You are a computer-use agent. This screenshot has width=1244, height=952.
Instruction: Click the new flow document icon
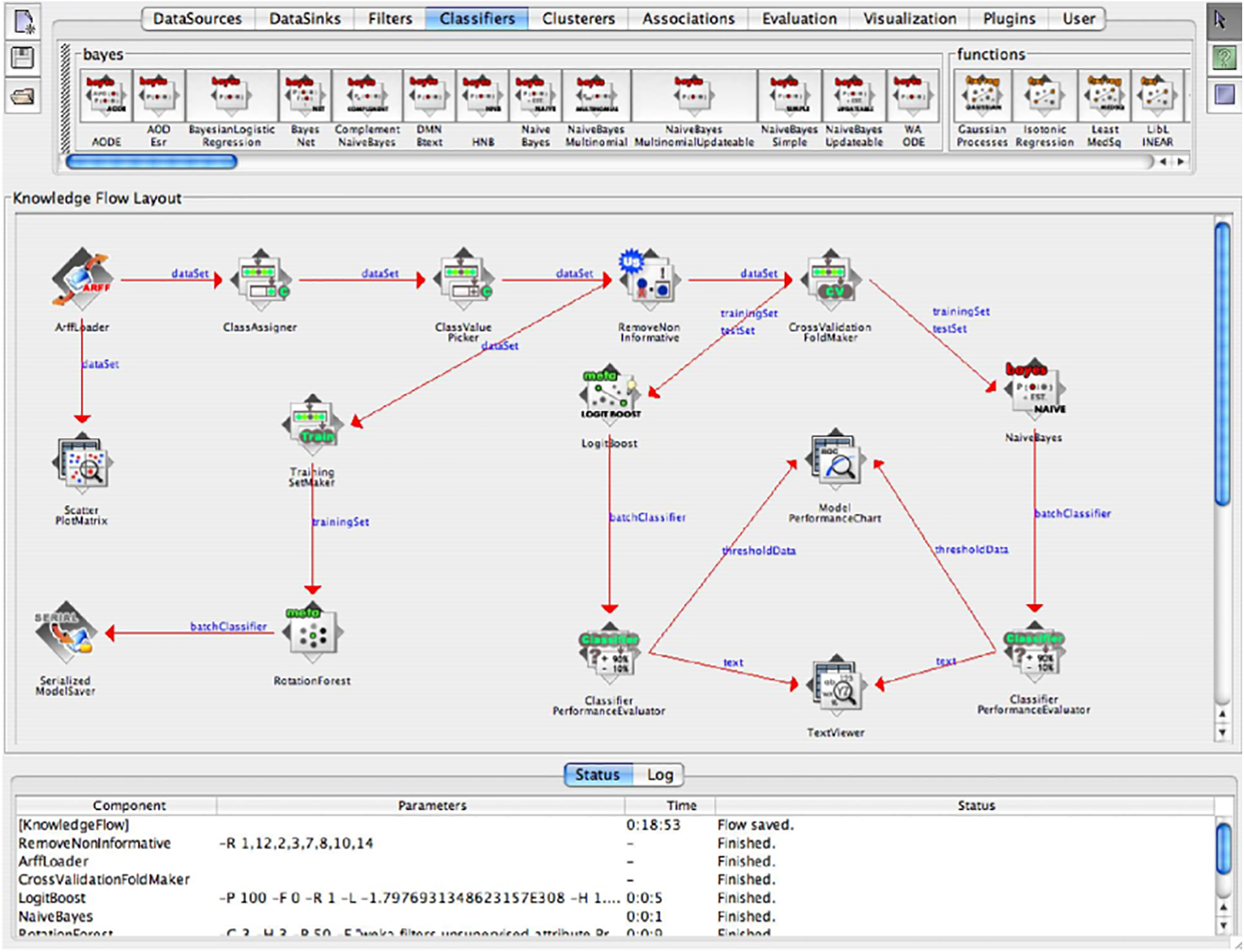(x=24, y=21)
